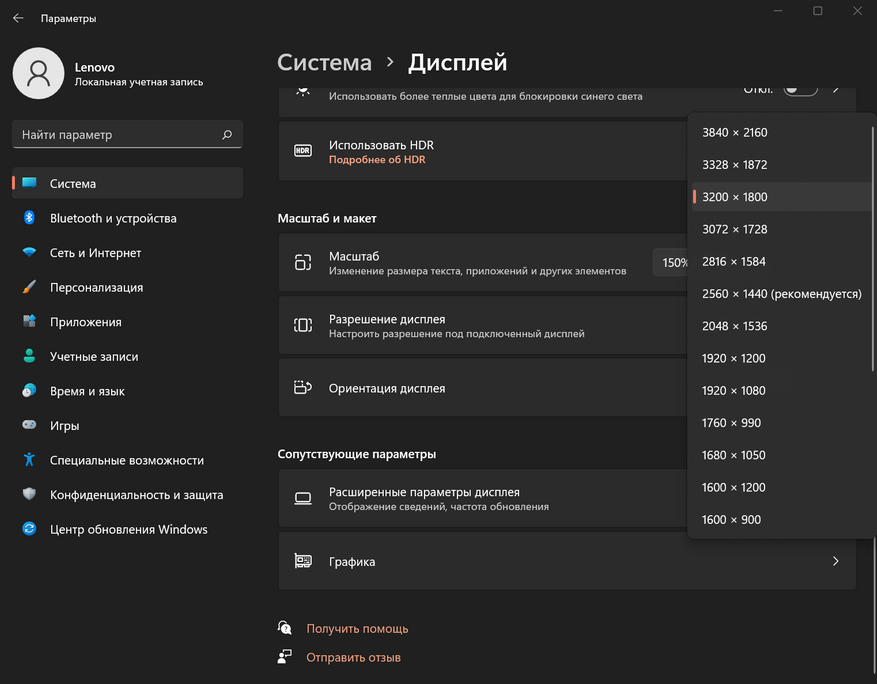This screenshot has width=877, height=684.
Task: Pick 1920 × 1080 from the resolution list
Action: [x=733, y=391]
